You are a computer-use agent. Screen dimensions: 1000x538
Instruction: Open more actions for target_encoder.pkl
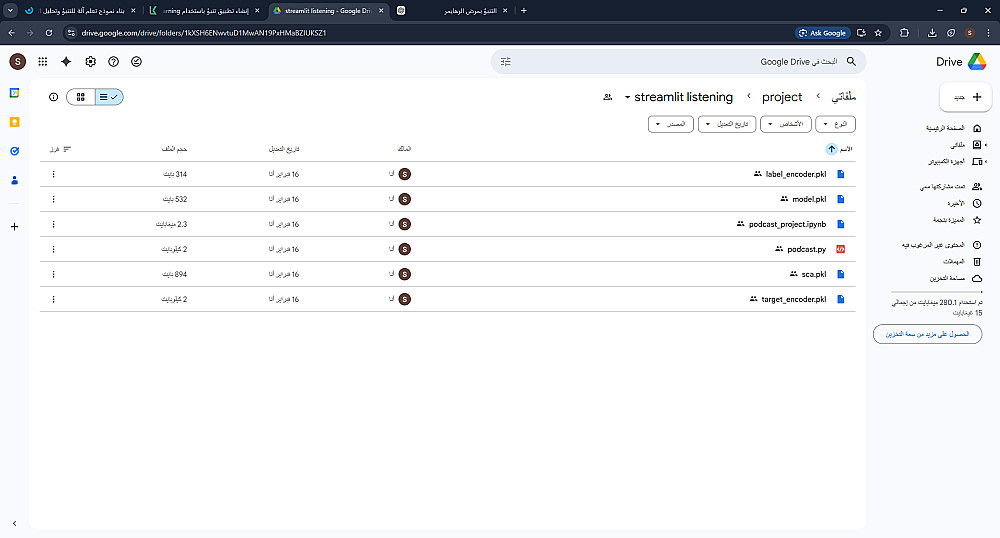(54, 299)
